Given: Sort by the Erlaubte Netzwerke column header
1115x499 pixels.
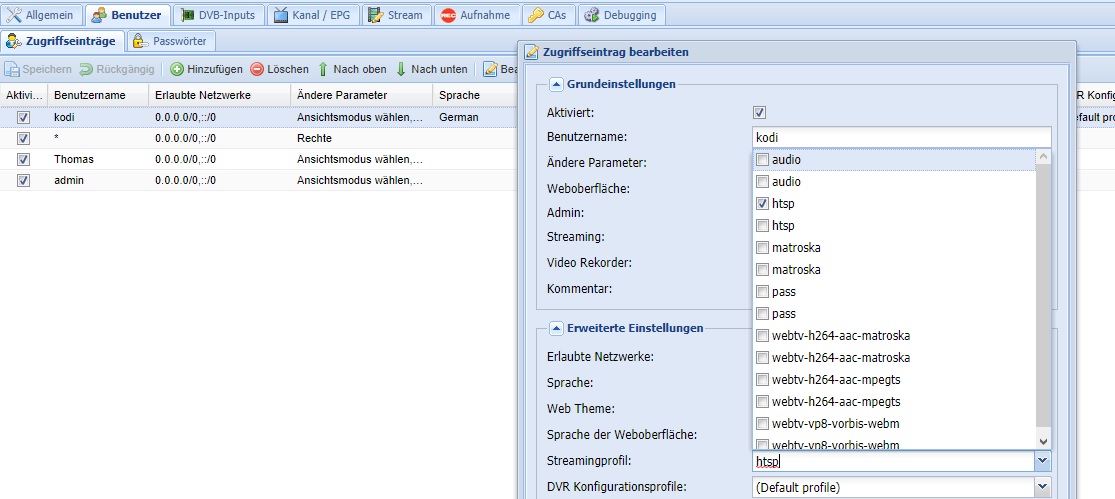Looking at the screenshot, I should point(220,95).
